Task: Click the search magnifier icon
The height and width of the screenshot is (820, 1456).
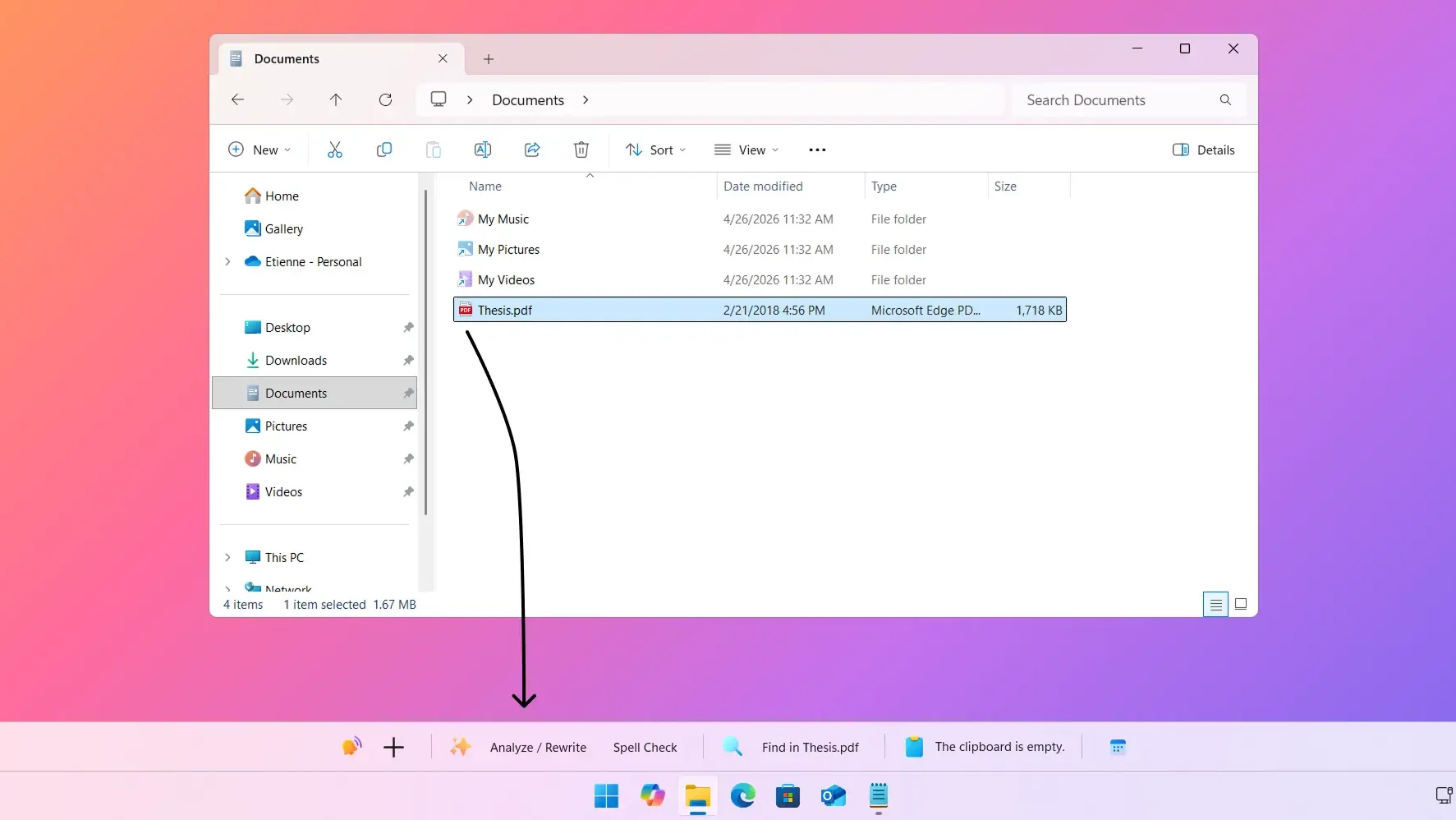Action: point(1225,99)
